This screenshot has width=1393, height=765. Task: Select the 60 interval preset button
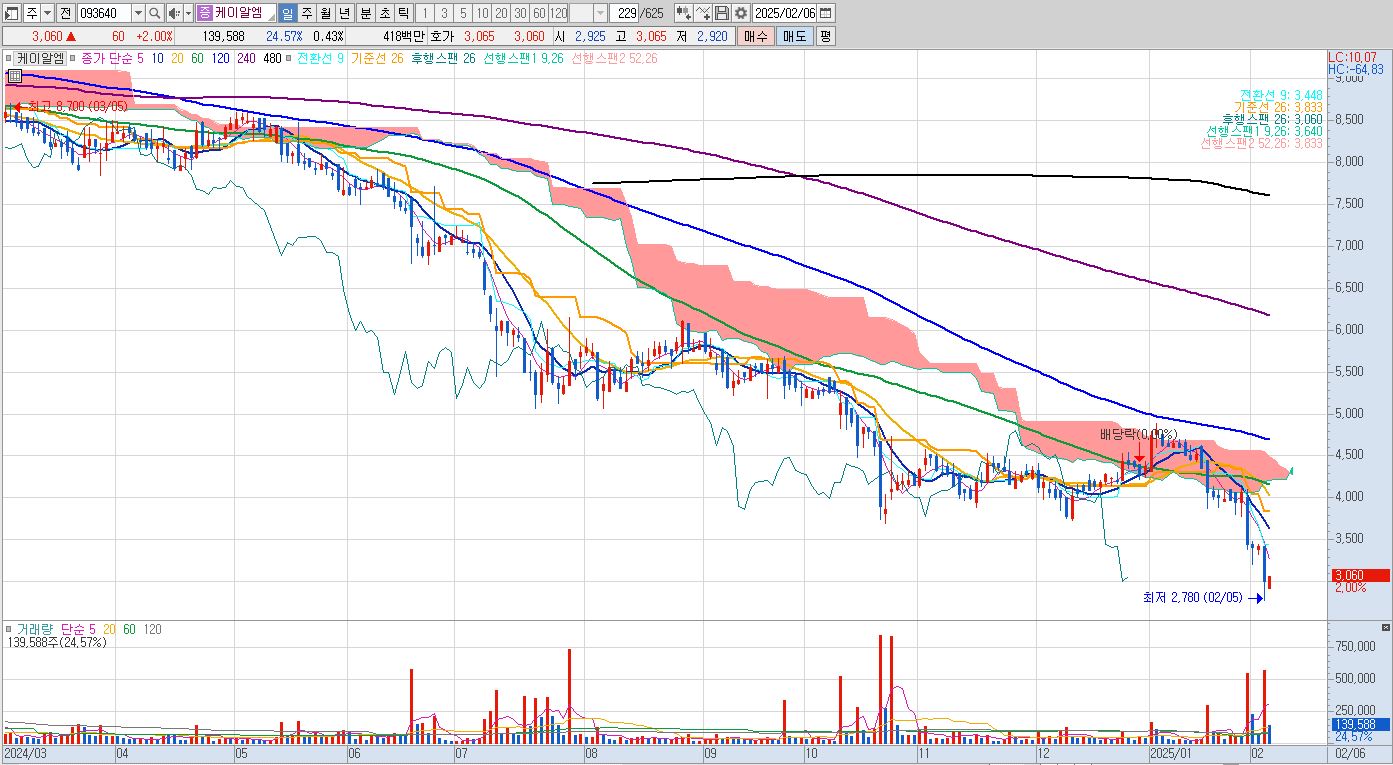pos(539,13)
